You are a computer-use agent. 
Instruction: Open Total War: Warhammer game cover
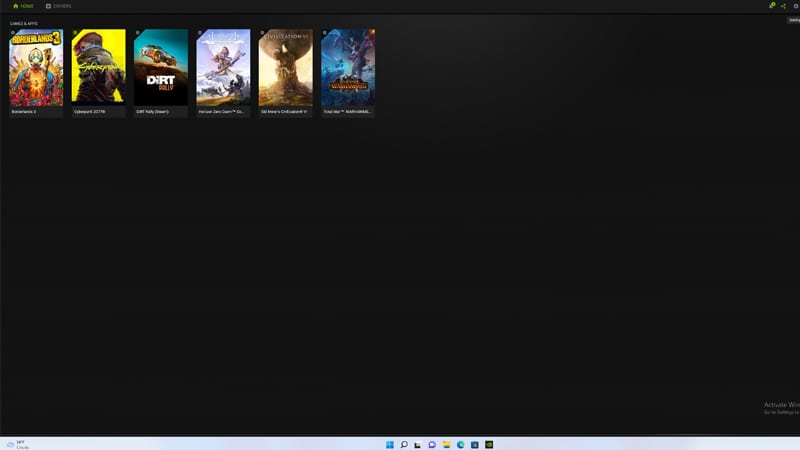coord(348,68)
